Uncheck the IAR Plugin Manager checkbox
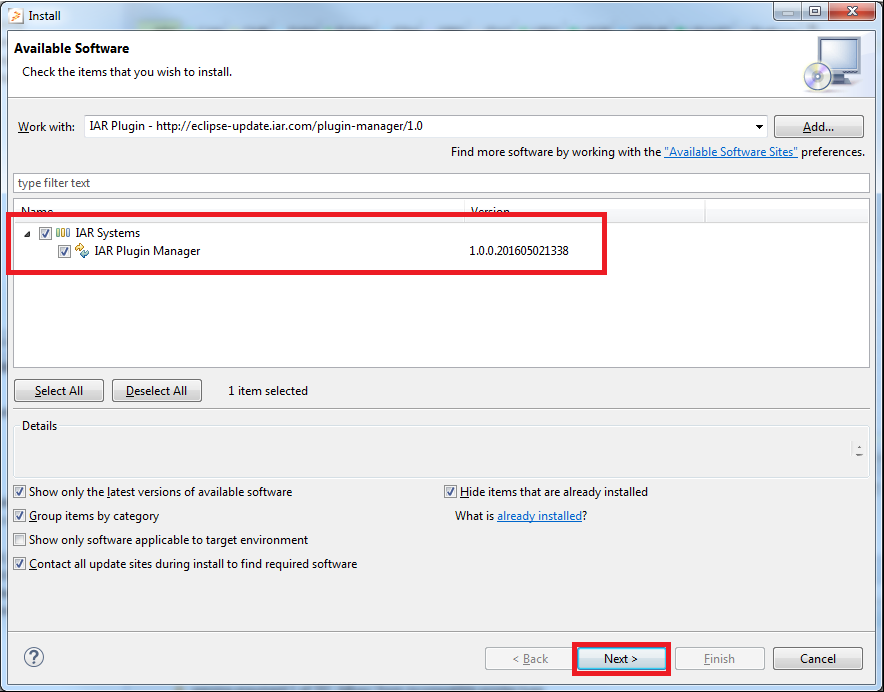The image size is (884, 692). click(x=64, y=251)
